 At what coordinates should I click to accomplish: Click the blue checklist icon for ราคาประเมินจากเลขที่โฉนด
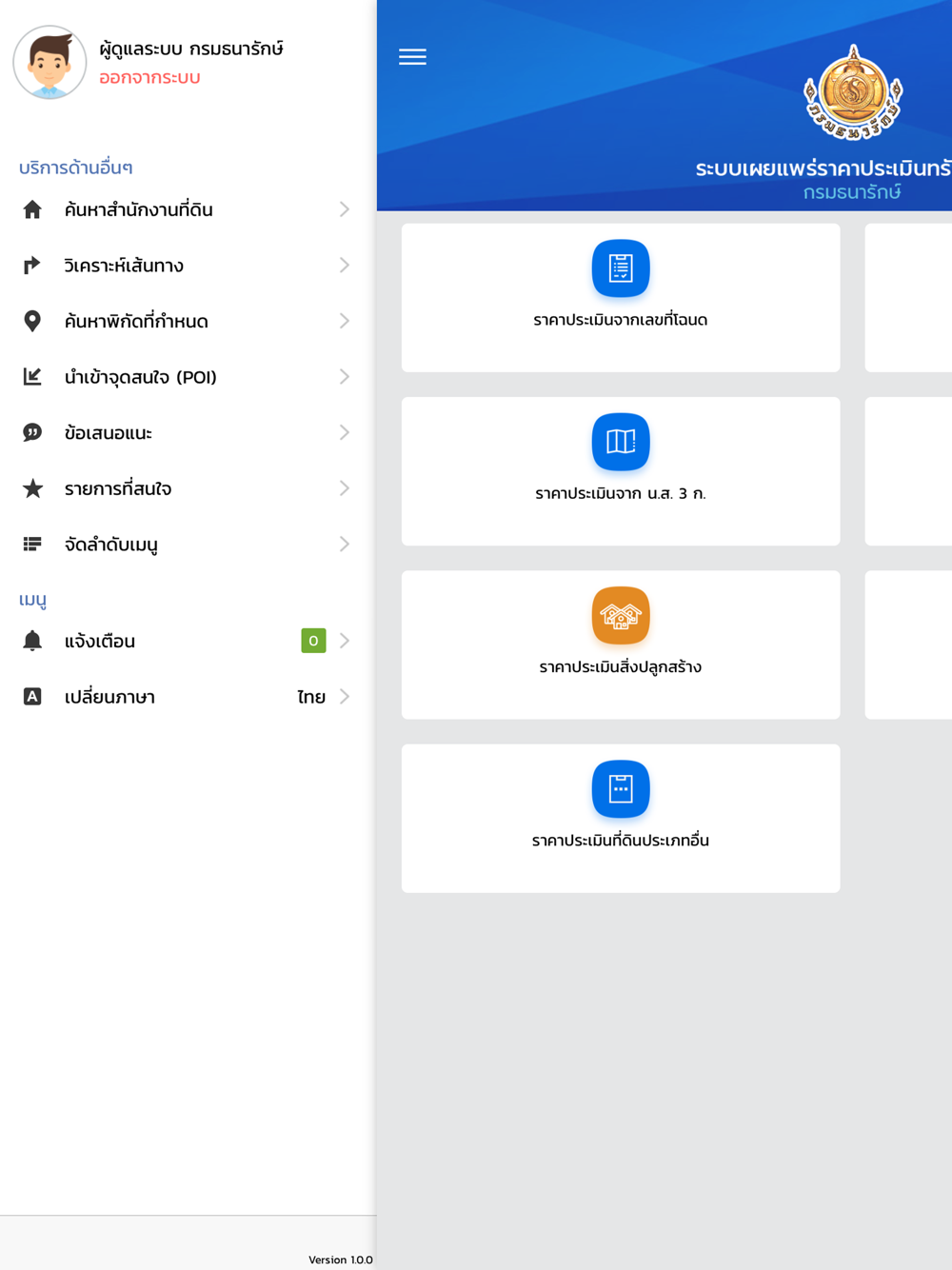[x=621, y=268]
